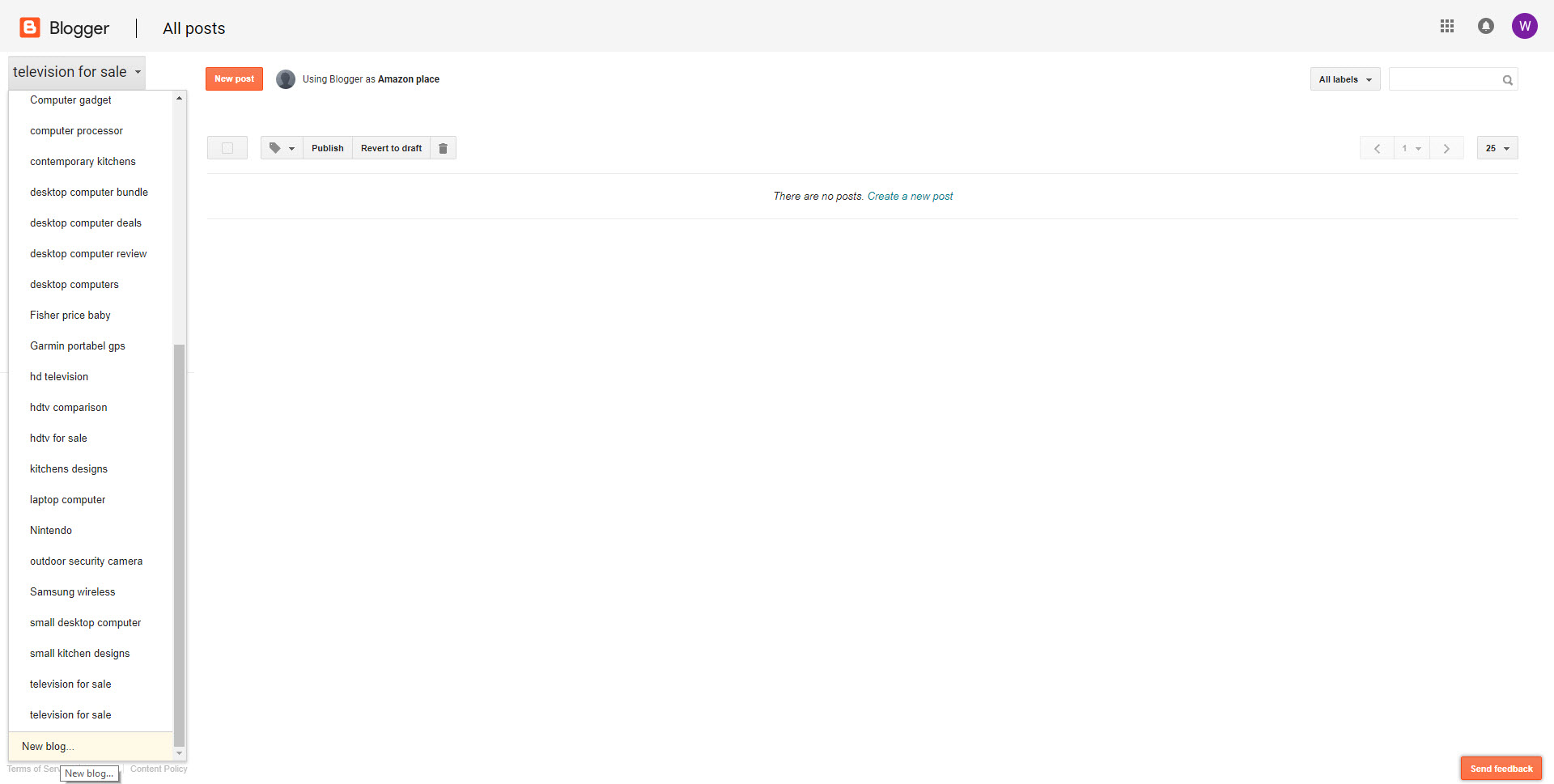Collapse the television for sale blog selector
This screenshot has height=784, width=1554.
77,72
